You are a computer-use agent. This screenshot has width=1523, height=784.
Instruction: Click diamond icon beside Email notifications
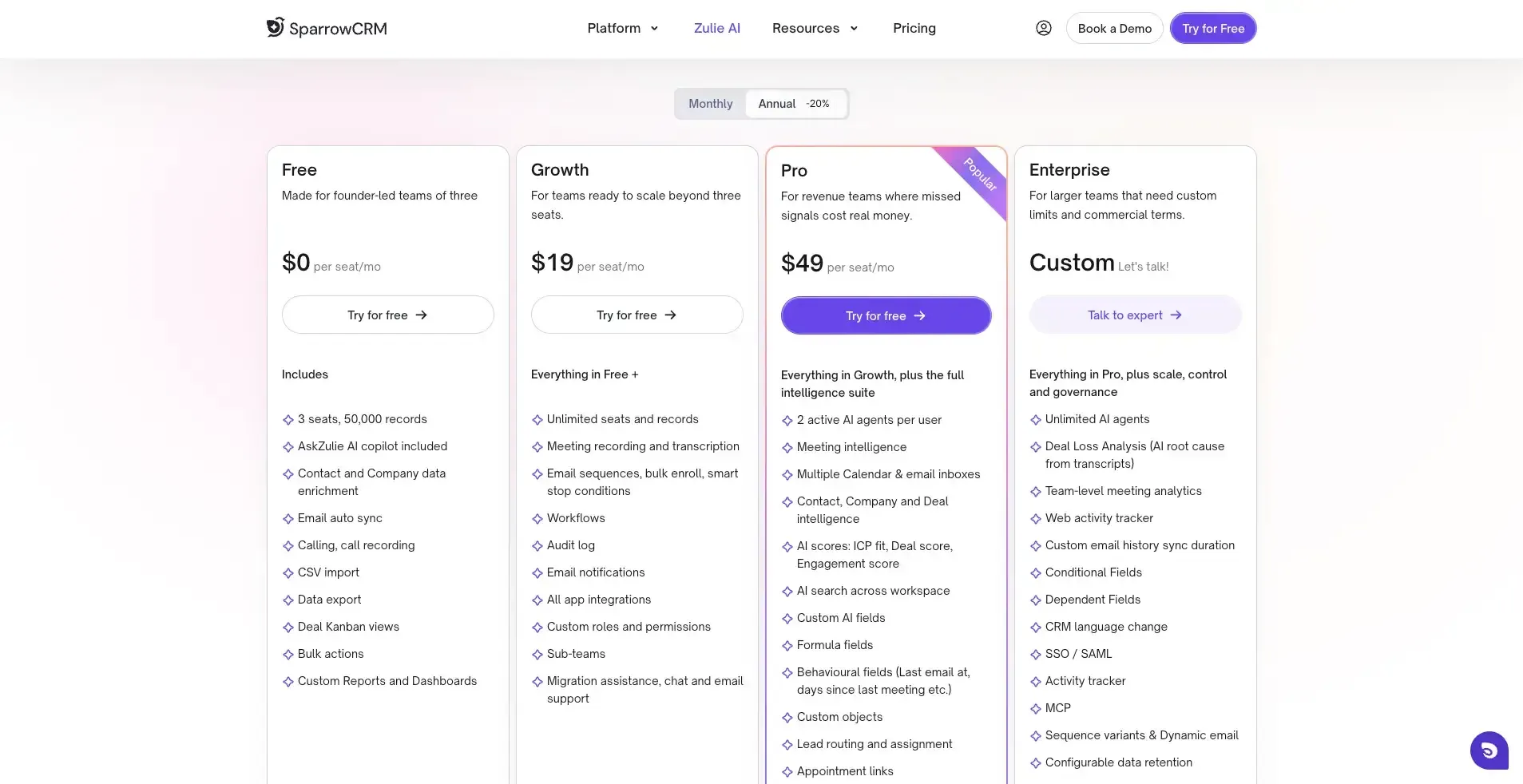537,573
